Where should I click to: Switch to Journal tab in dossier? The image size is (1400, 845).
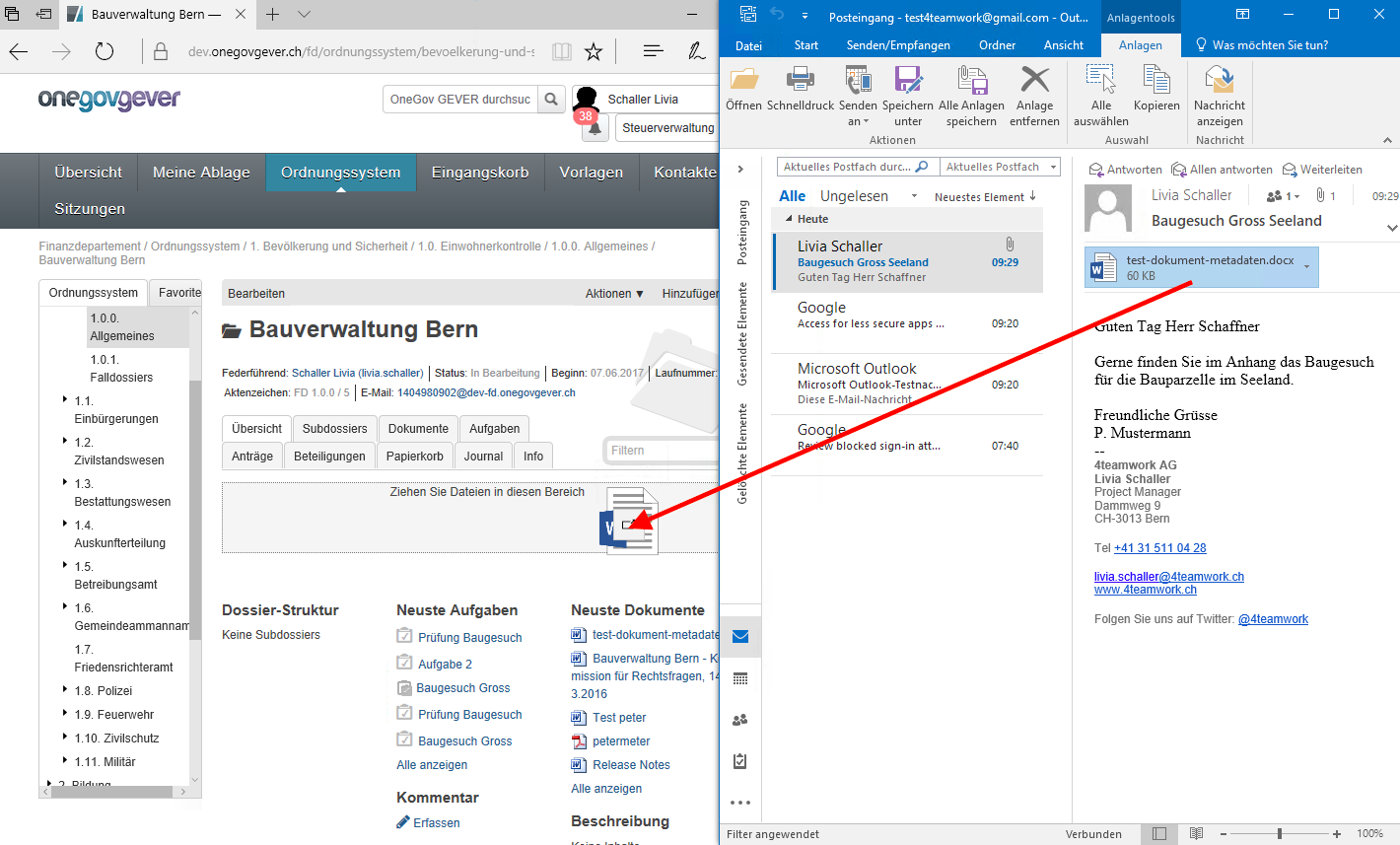[483, 457]
